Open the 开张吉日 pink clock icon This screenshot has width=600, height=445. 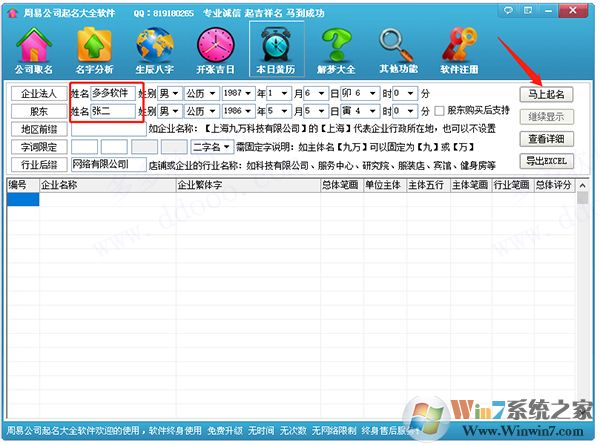[215, 50]
